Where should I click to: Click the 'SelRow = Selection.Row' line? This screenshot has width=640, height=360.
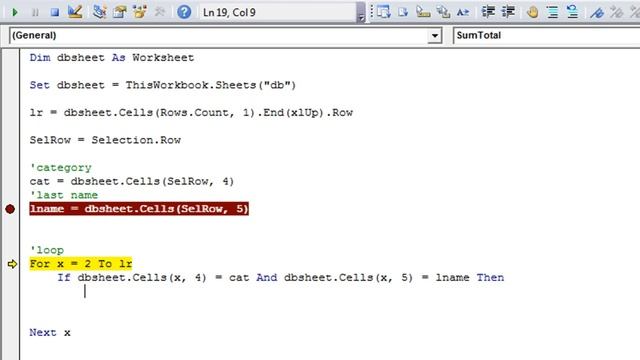tap(105, 140)
